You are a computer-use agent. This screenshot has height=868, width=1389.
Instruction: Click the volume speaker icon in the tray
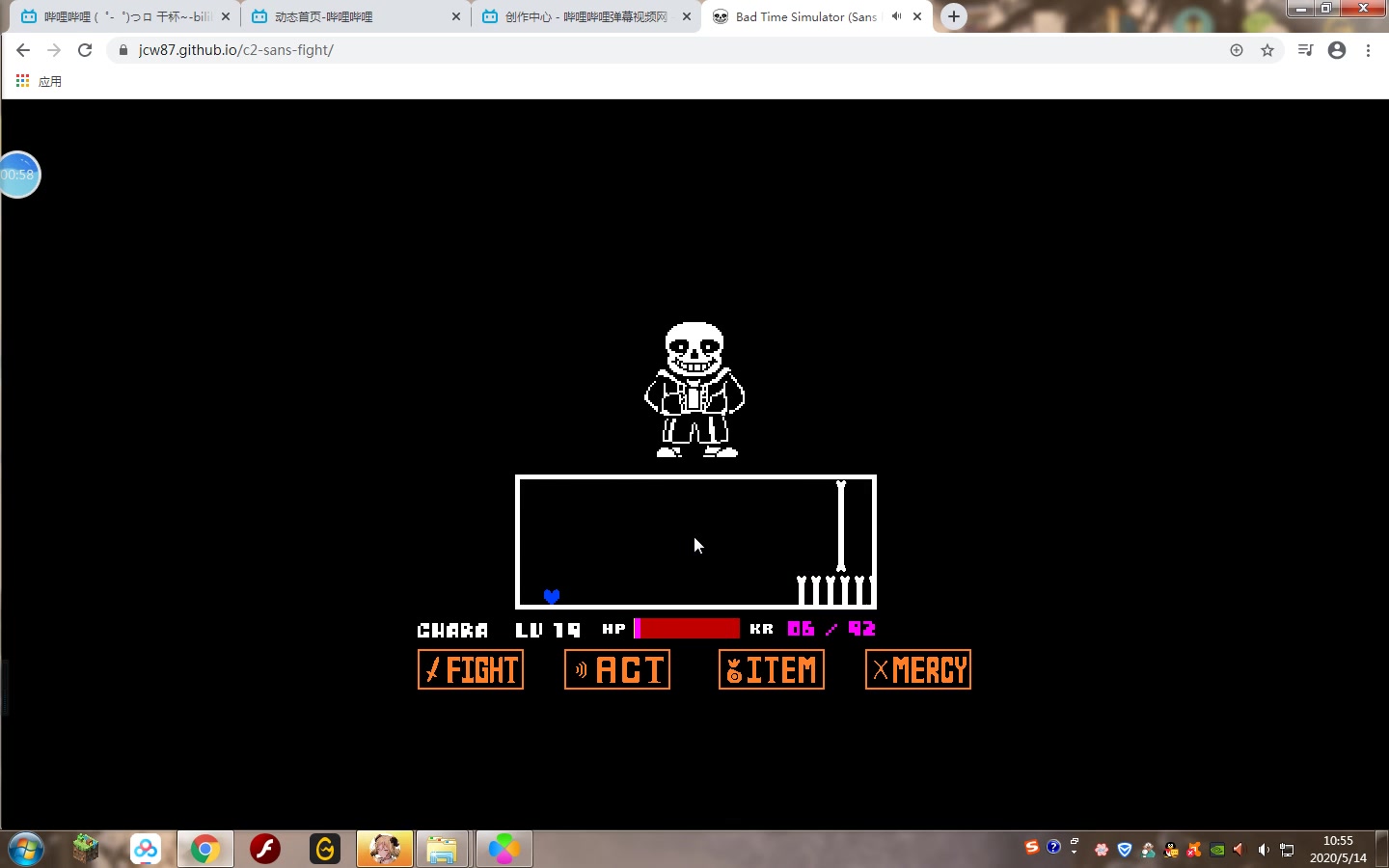(1264, 851)
